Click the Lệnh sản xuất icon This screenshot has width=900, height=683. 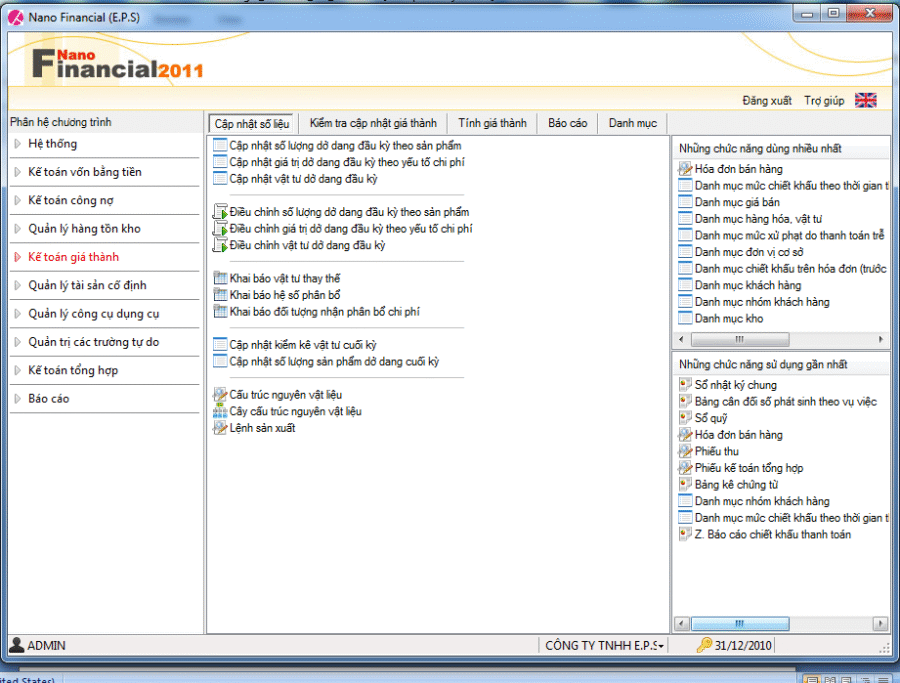[221, 428]
